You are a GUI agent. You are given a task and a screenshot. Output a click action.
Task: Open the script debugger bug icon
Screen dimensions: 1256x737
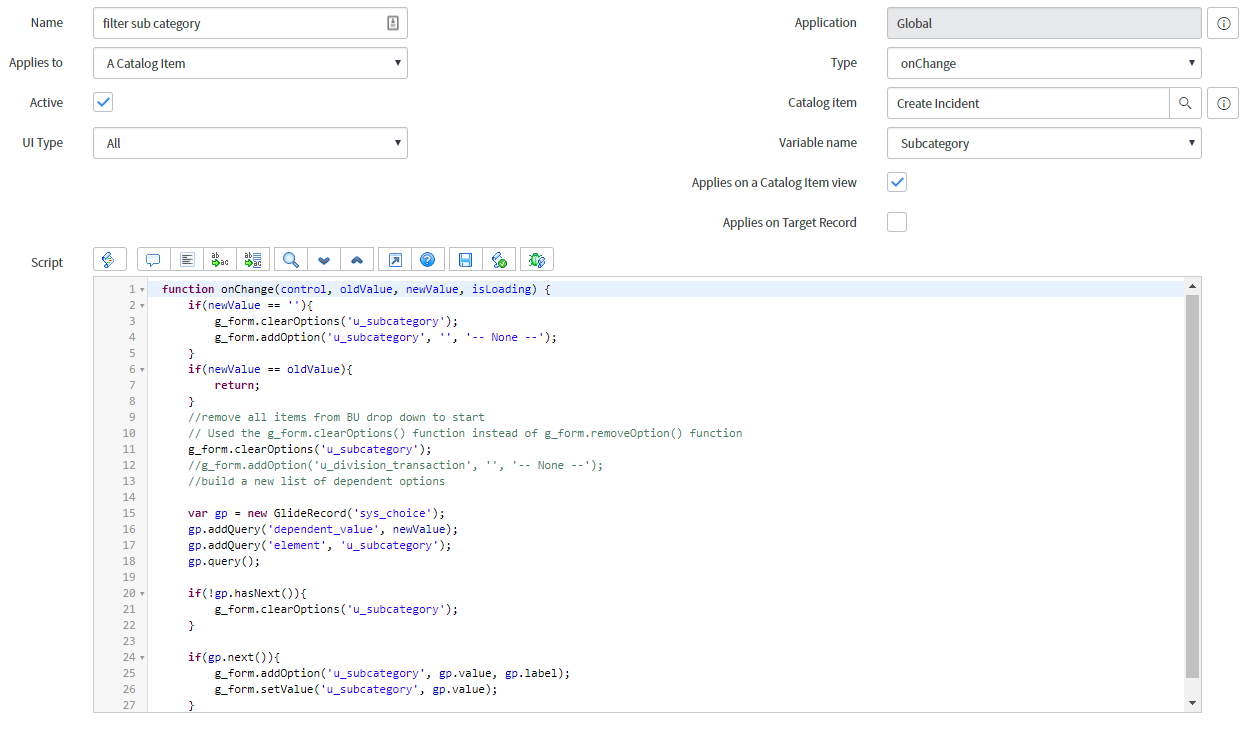[x=537, y=260]
